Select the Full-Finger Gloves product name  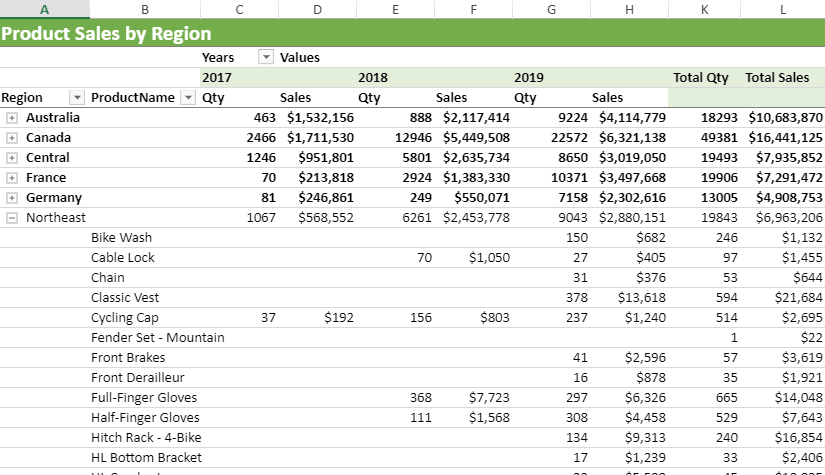point(144,397)
